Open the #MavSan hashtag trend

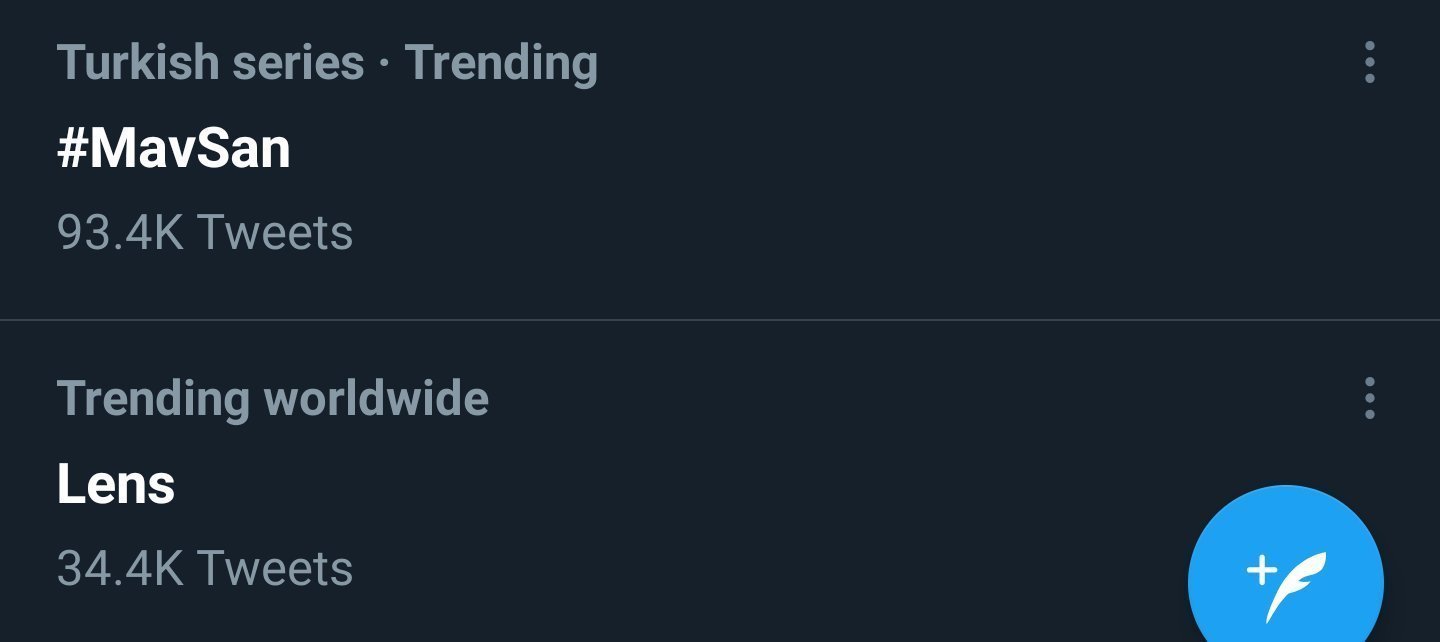(174, 149)
